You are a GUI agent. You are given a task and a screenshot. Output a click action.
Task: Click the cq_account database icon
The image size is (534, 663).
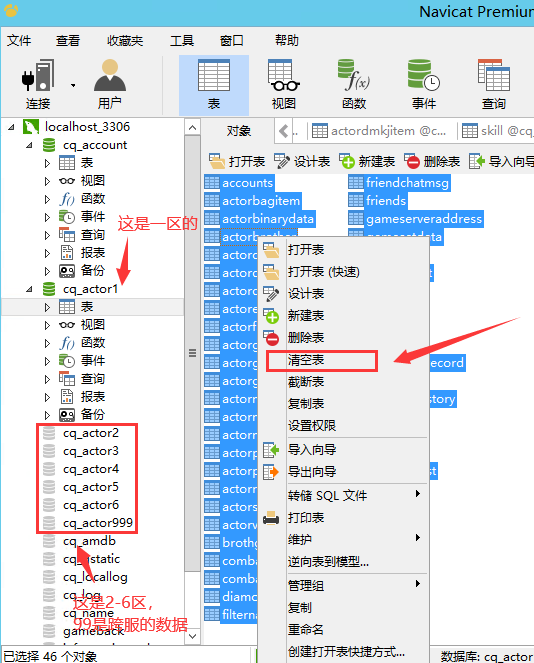[x=49, y=145]
